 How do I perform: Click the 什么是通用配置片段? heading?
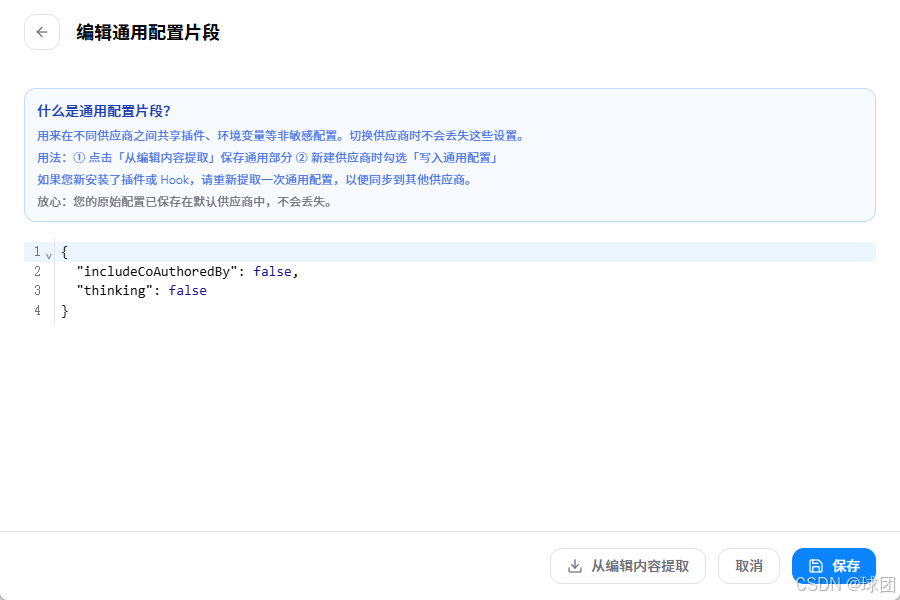click(x=104, y=111)
